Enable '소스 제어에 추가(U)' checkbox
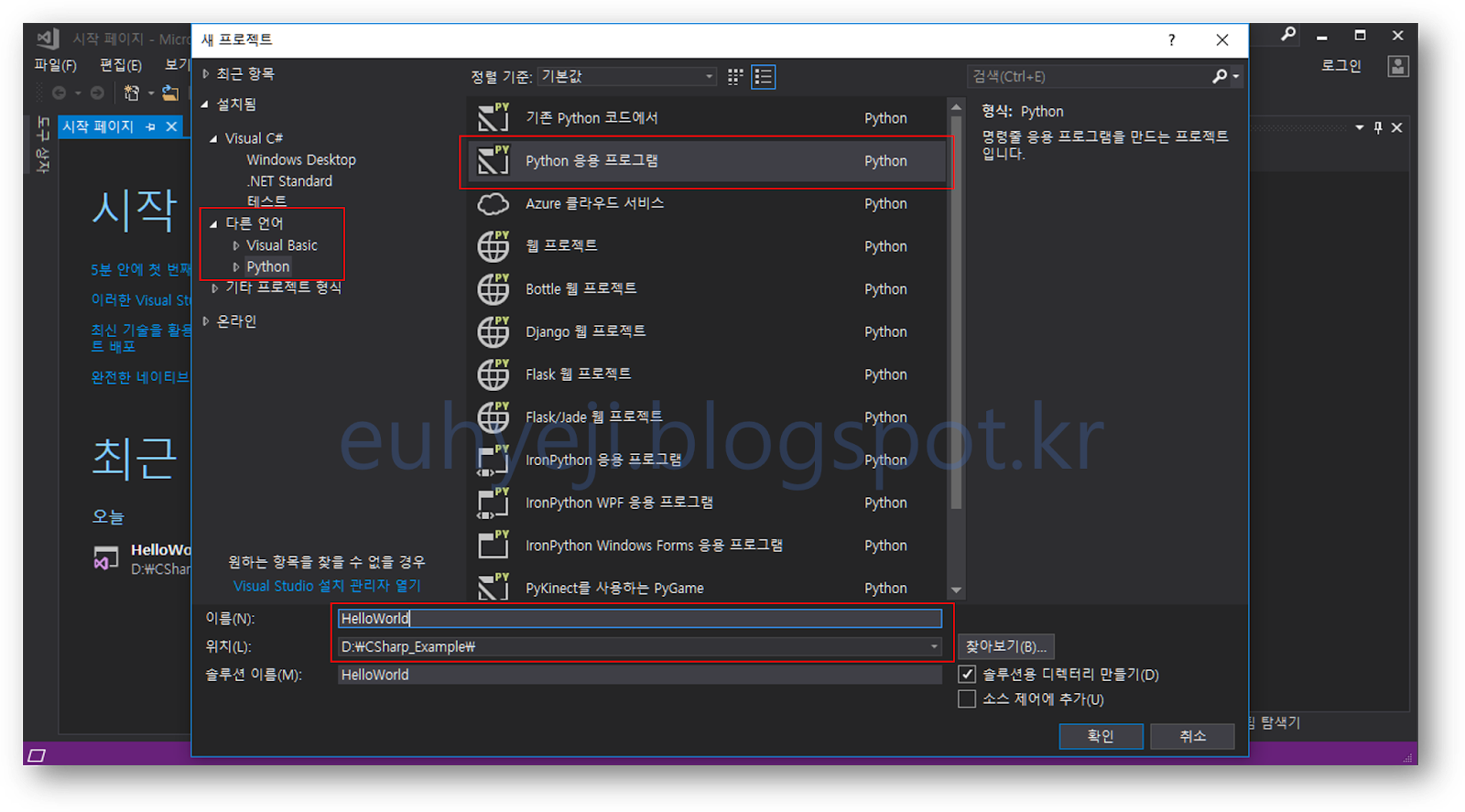 coord(967,698)
